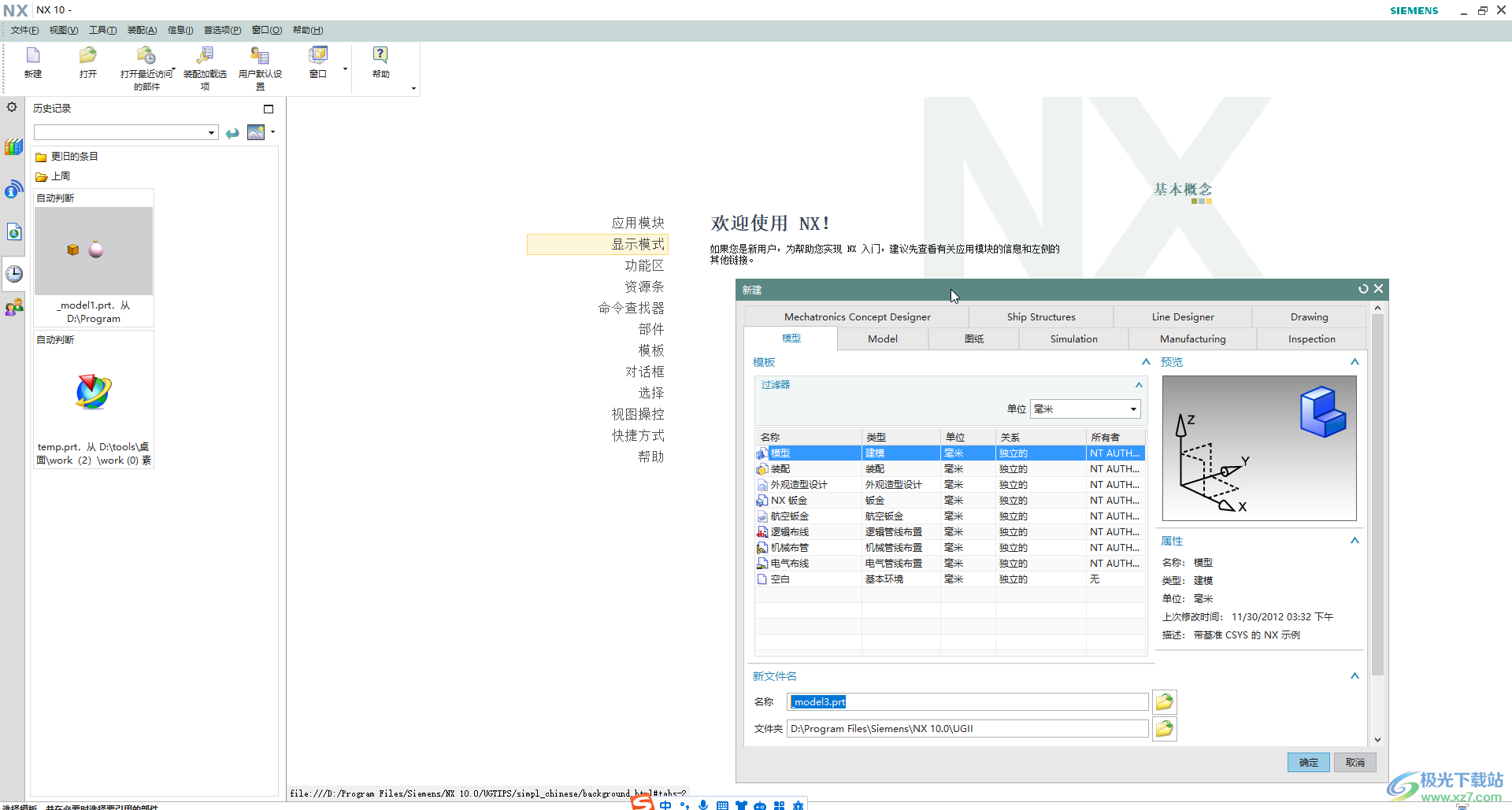
Task: Collapse the 新文件名 section
Action: 1354,675
